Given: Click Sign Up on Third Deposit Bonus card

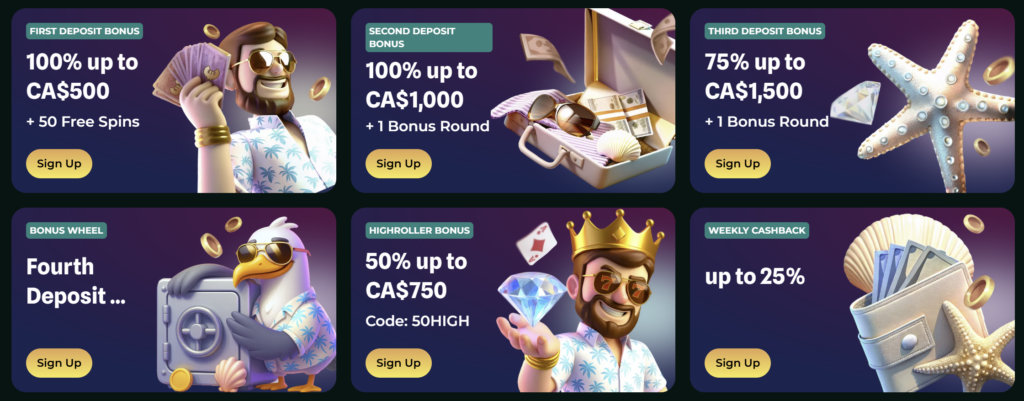Looking at the screenshot, I should 737,163.
